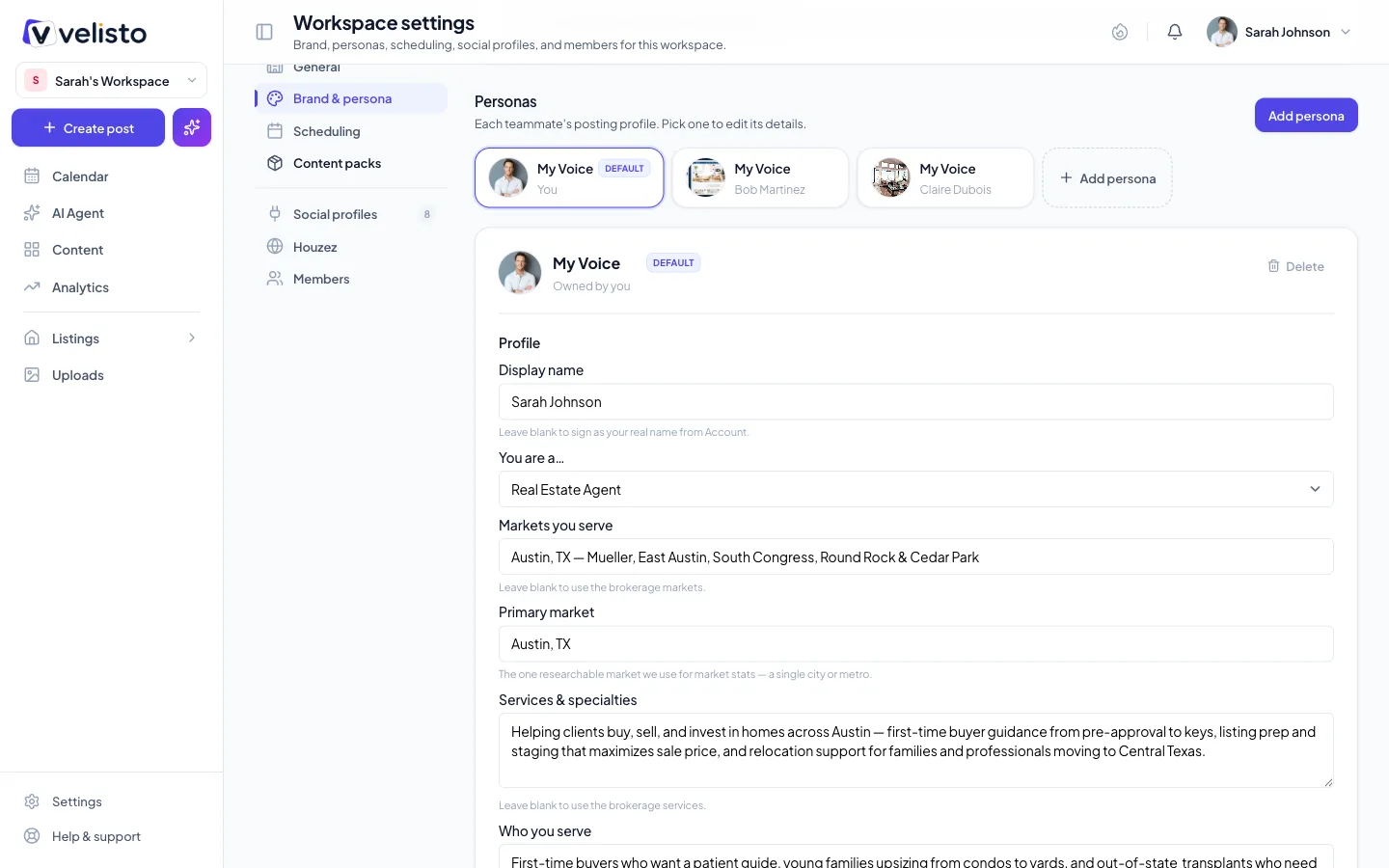
Task: Click the dashed Add persona card
Action: point(1107,177)
